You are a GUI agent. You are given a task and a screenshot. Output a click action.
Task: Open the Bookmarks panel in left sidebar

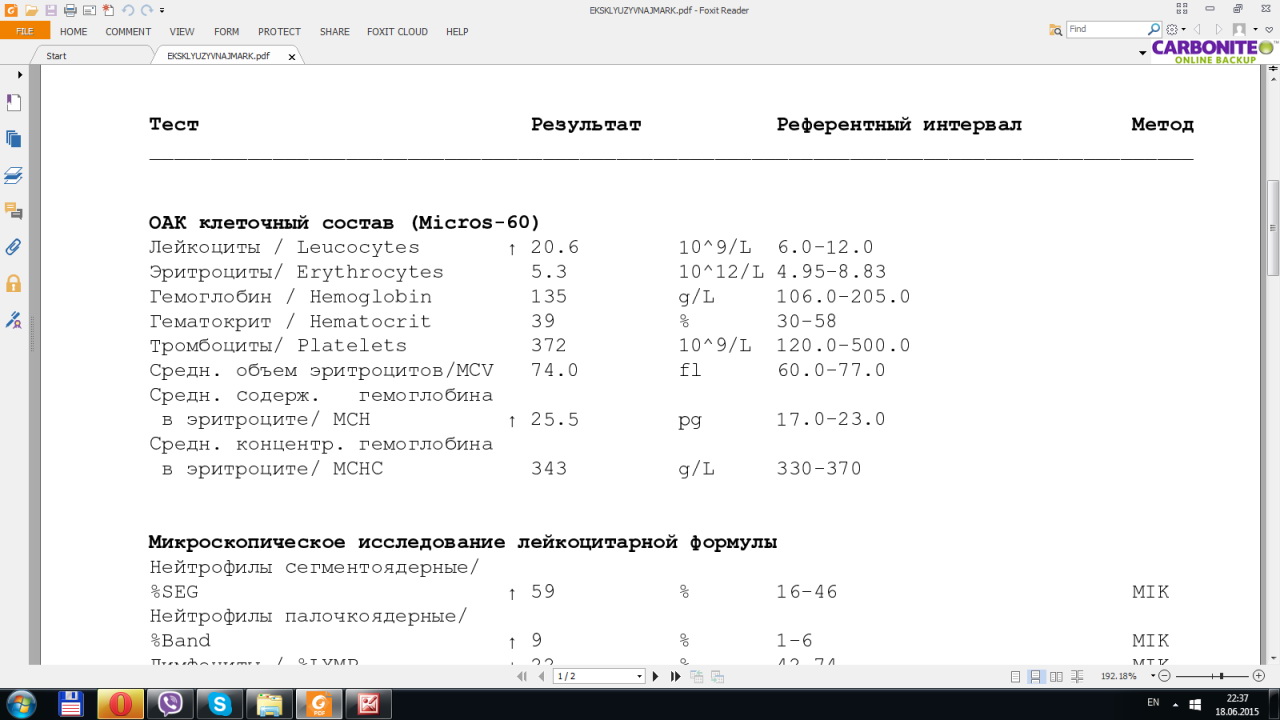[x=14, y=103]
